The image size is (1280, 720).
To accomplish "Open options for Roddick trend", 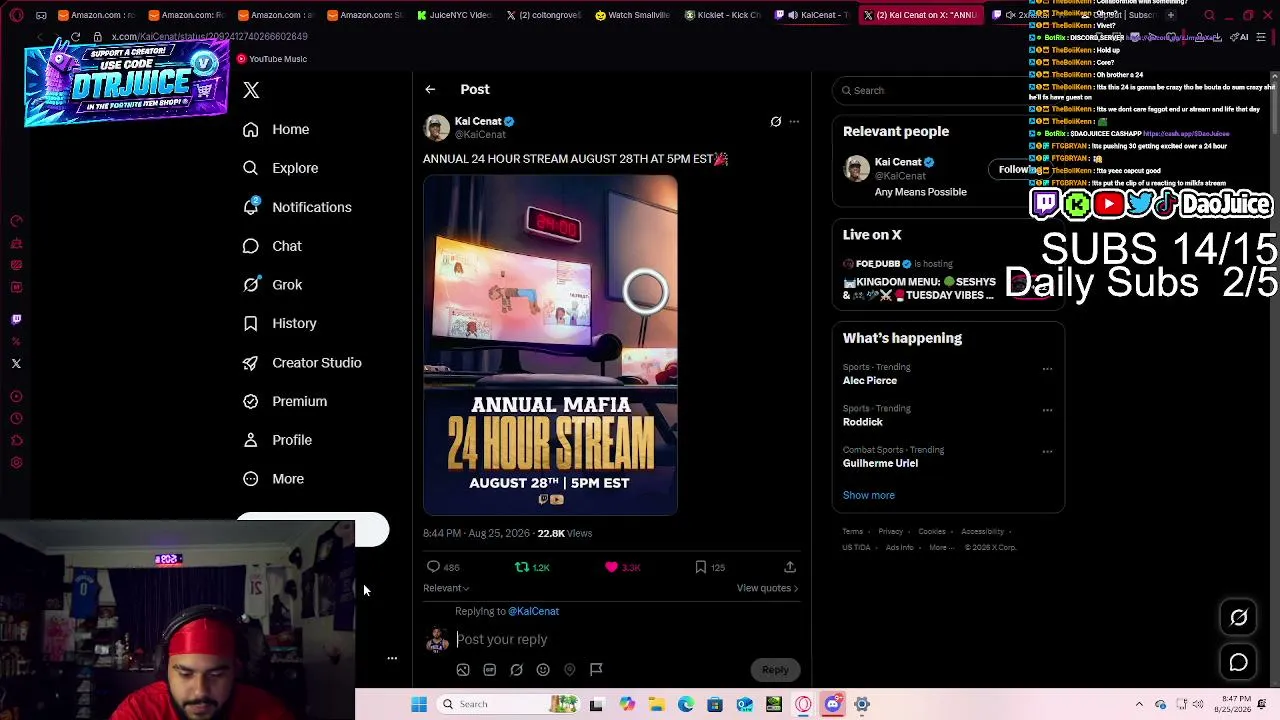I will point(1047,410).
